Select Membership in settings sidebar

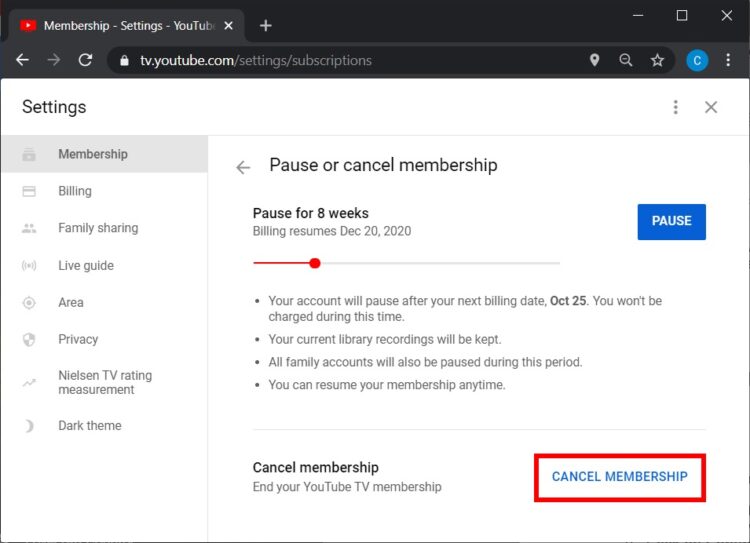tap(105, 154)
